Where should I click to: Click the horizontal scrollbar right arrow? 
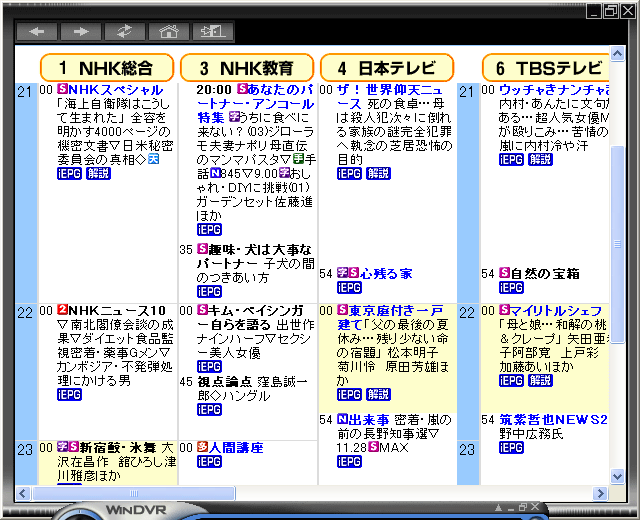pyautogui.click(x=600, y=493)
